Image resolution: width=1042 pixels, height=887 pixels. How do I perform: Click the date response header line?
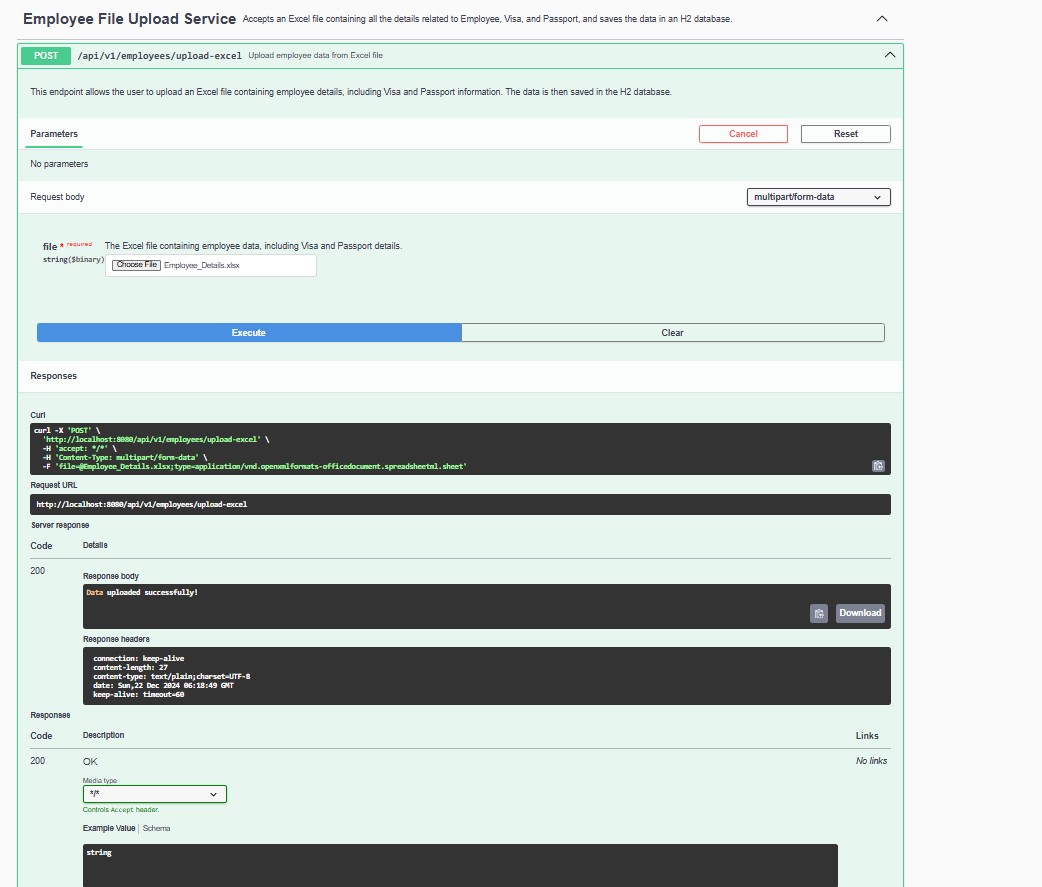tap(163, 685)
